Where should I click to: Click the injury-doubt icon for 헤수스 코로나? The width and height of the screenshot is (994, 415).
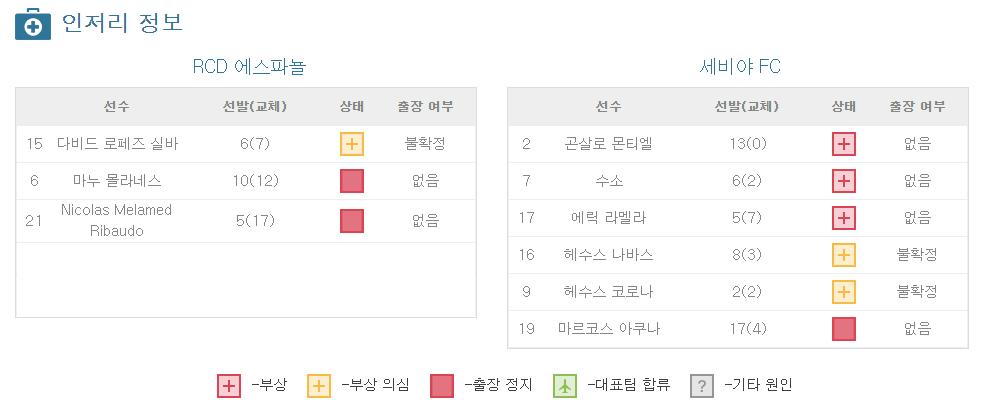tap(844, 292)
